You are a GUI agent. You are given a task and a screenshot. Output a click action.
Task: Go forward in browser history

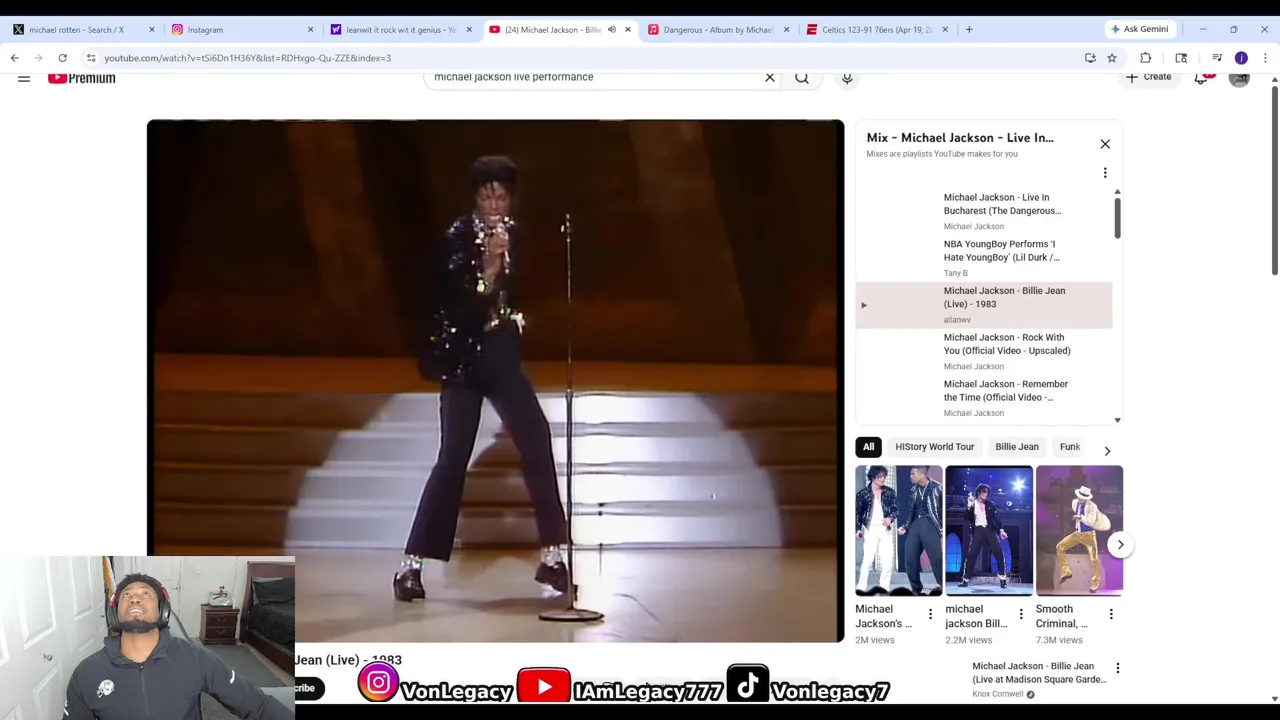[x=38, y=58]
